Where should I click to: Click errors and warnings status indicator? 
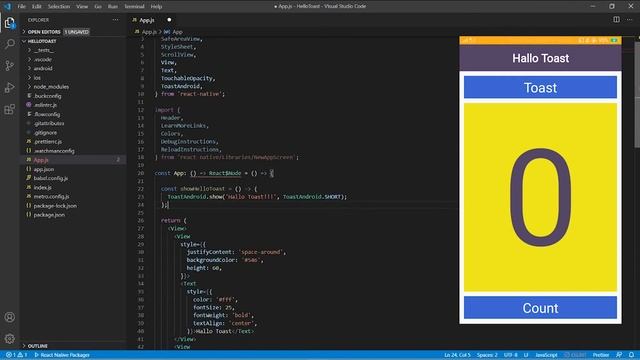16,355
